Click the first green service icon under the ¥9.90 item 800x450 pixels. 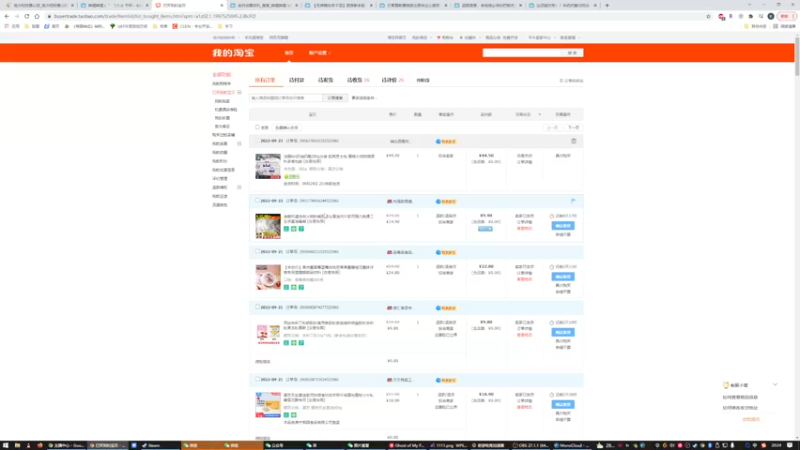(x=286, y=229)
